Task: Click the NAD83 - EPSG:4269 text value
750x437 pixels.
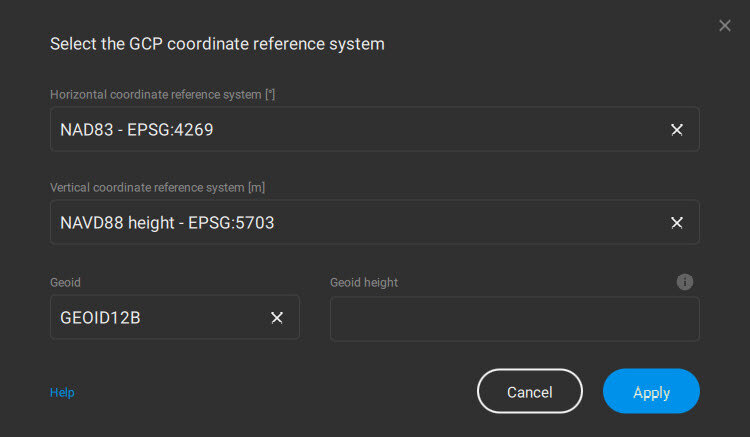Action: click(137, 130)
